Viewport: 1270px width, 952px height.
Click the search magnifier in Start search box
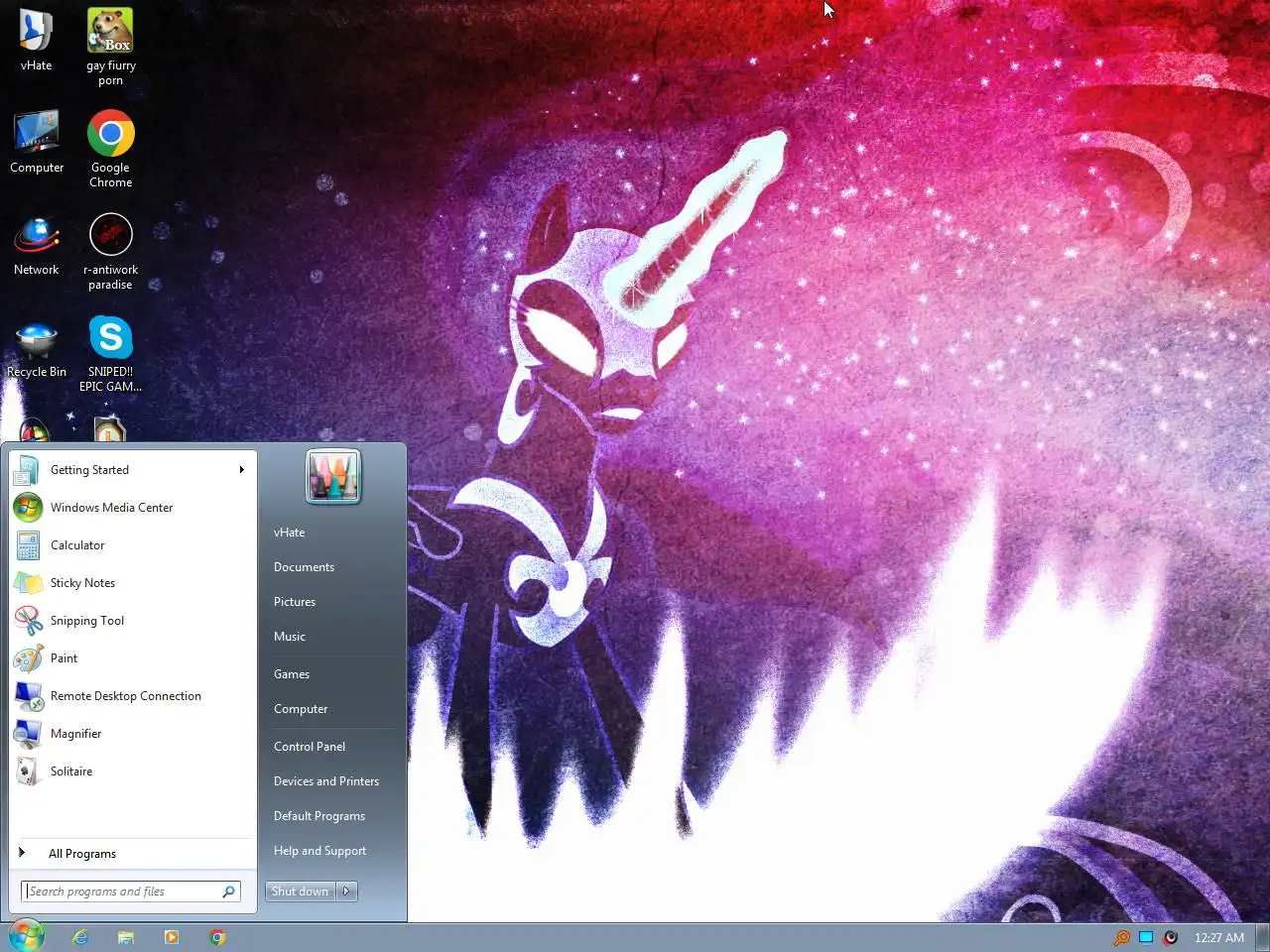228,892
